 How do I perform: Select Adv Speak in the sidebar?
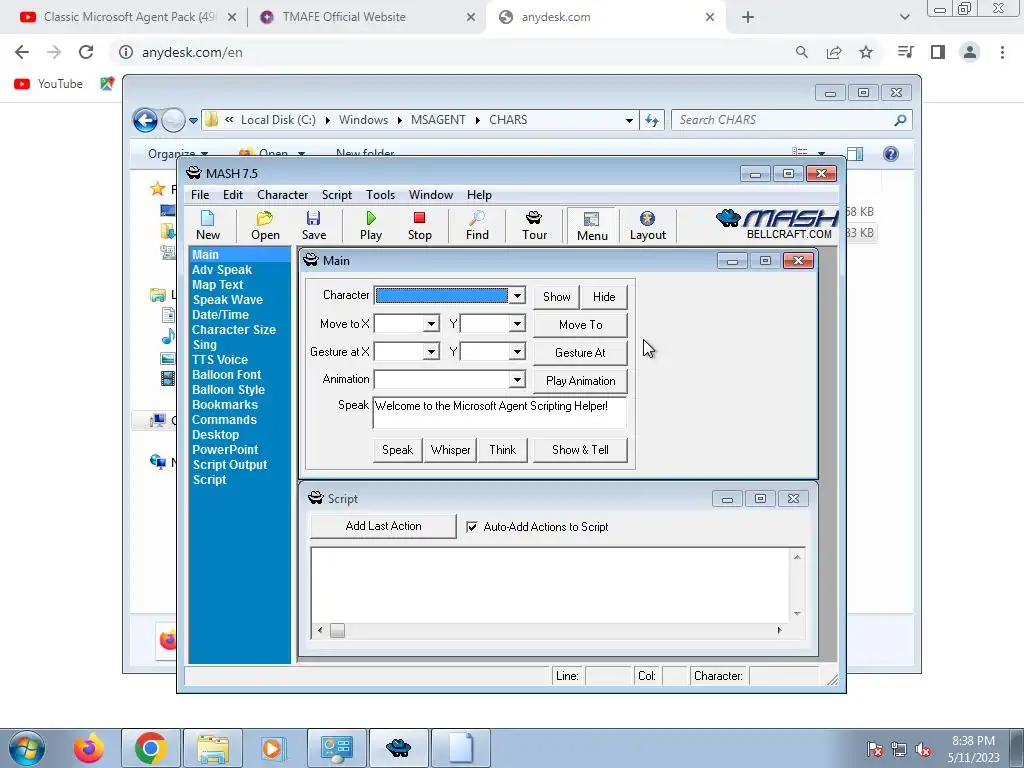click(222, 270)
